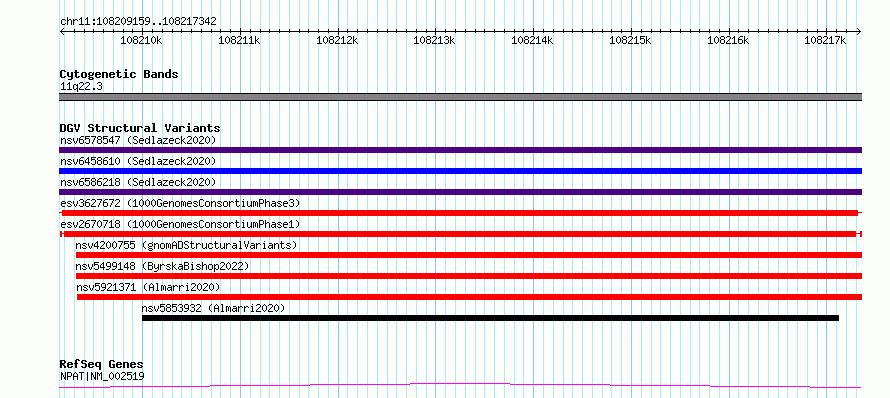Image resolution: width=890 pixels, height=398 pixels.
Task: Click the nsv5499148 red variant bar
Action: pyautogui.click(x=469, y=276)
